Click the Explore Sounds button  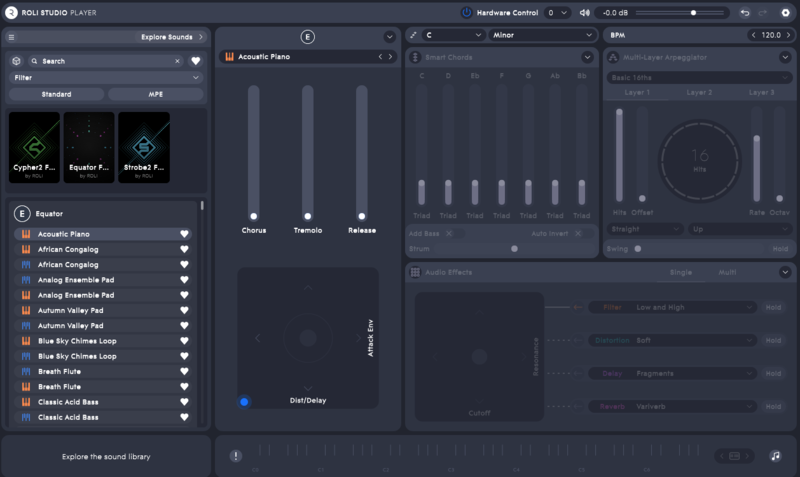[171, 37]
